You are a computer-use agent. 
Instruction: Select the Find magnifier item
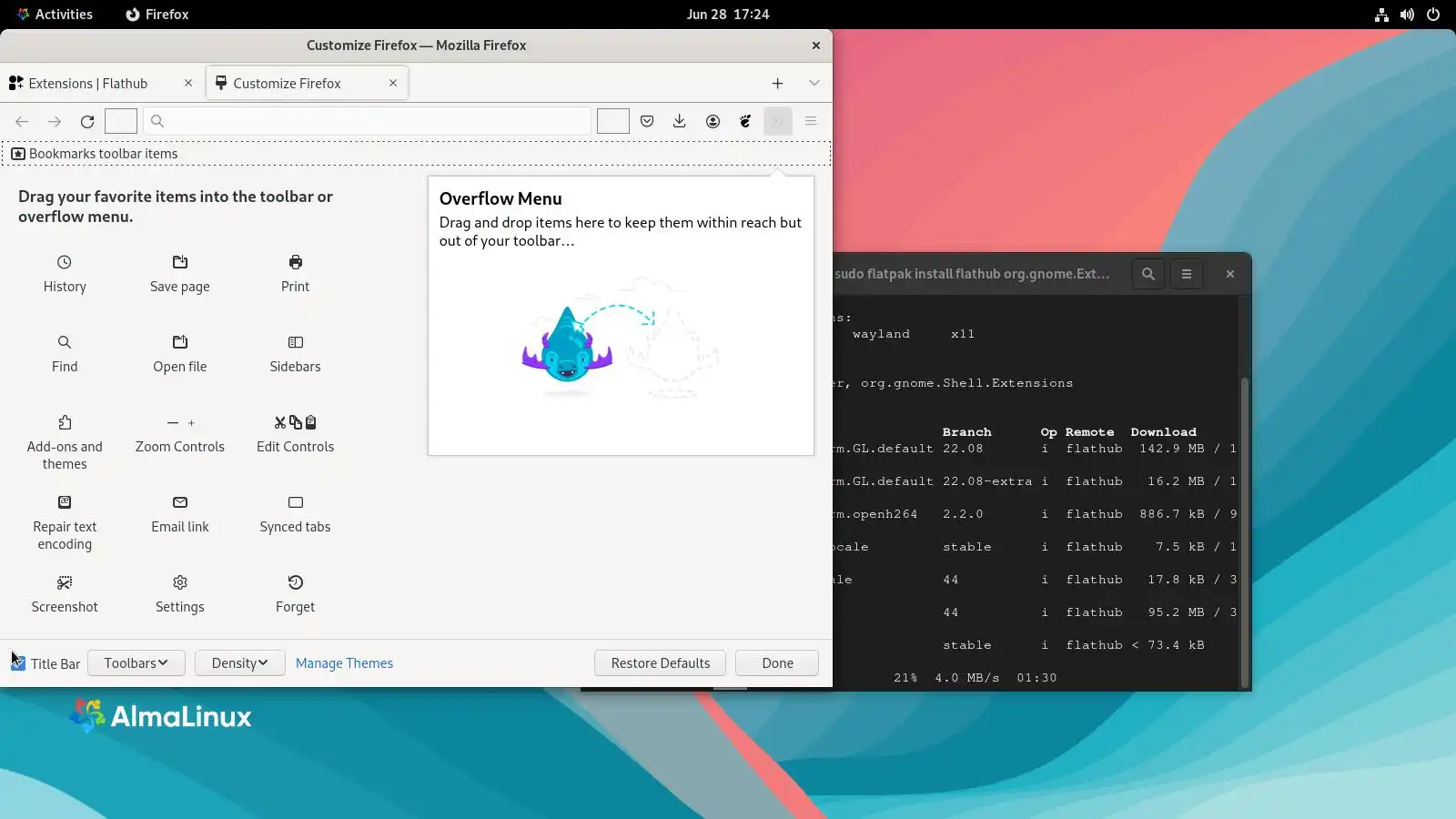[x=65, y=354]
